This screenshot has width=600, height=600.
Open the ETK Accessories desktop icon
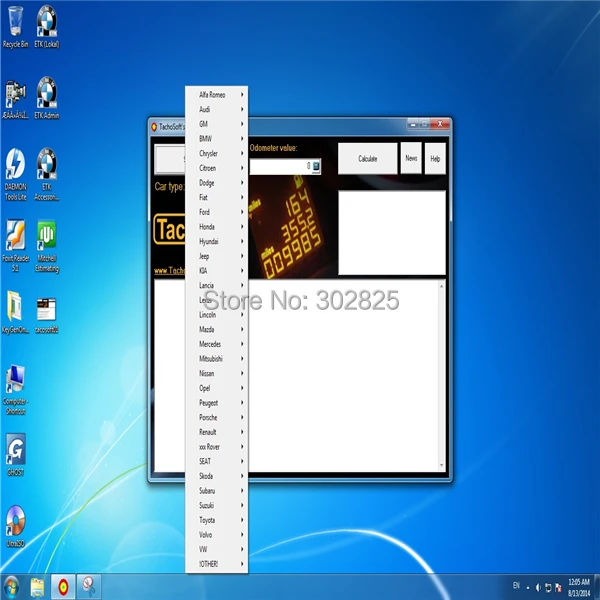tap(47, 174)
